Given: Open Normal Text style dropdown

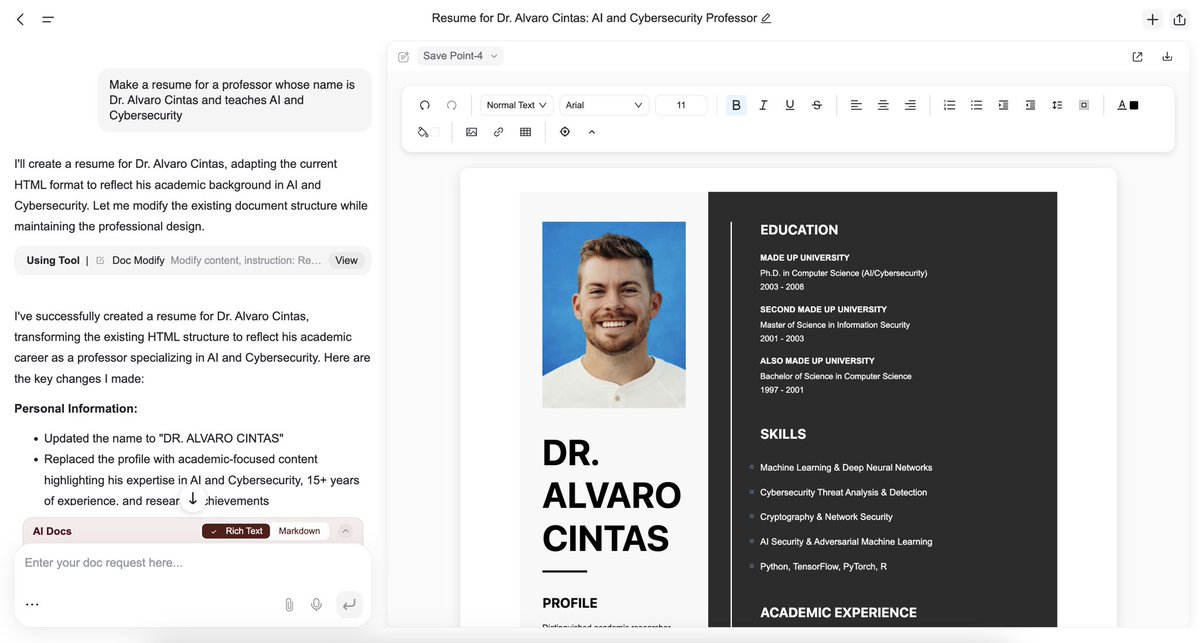Looking at the screenshot, I should 517,105.
